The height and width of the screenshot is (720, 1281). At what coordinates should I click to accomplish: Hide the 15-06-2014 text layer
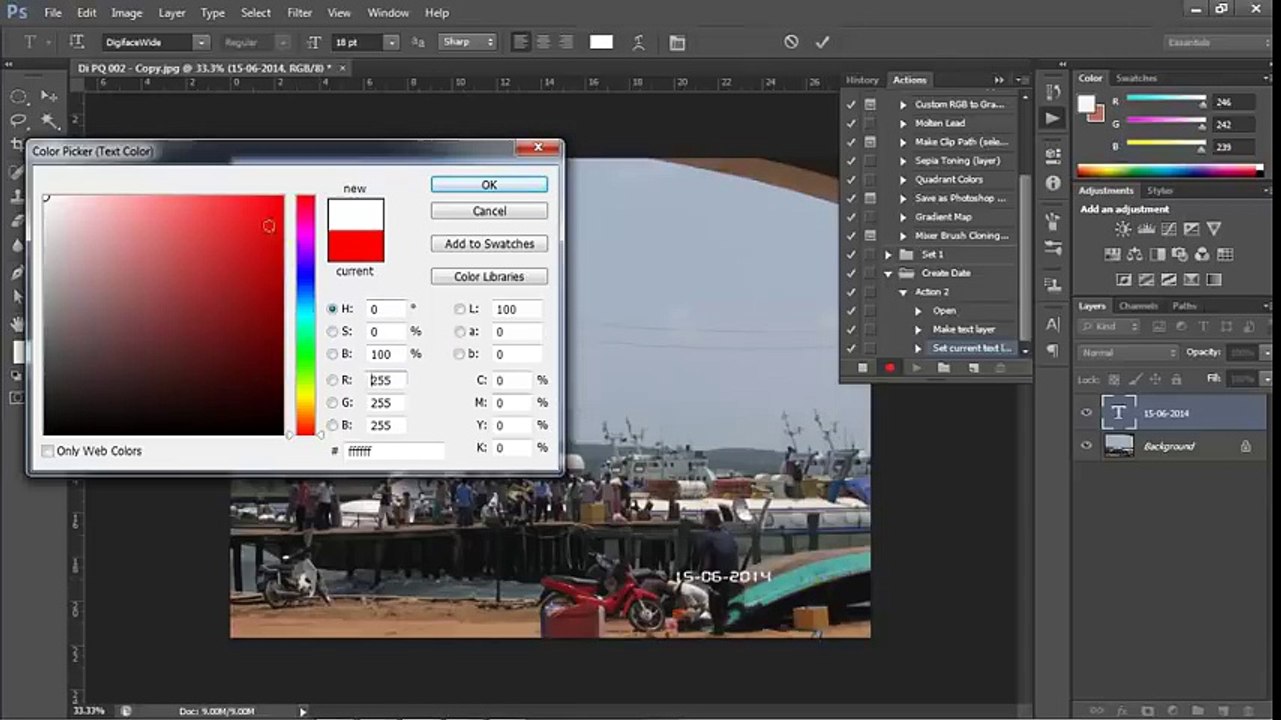[x=1086, y=413]
